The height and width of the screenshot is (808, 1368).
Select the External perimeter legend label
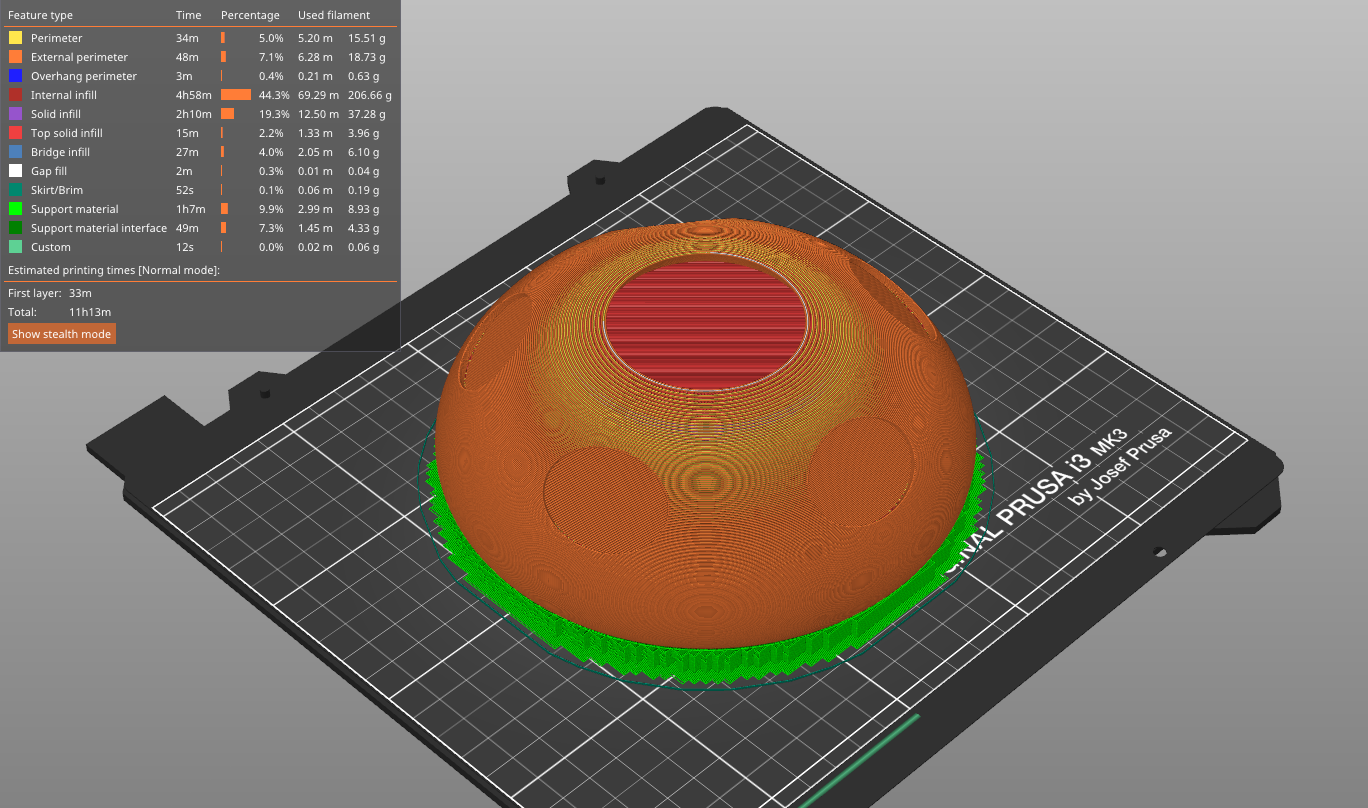pos(79,57)
